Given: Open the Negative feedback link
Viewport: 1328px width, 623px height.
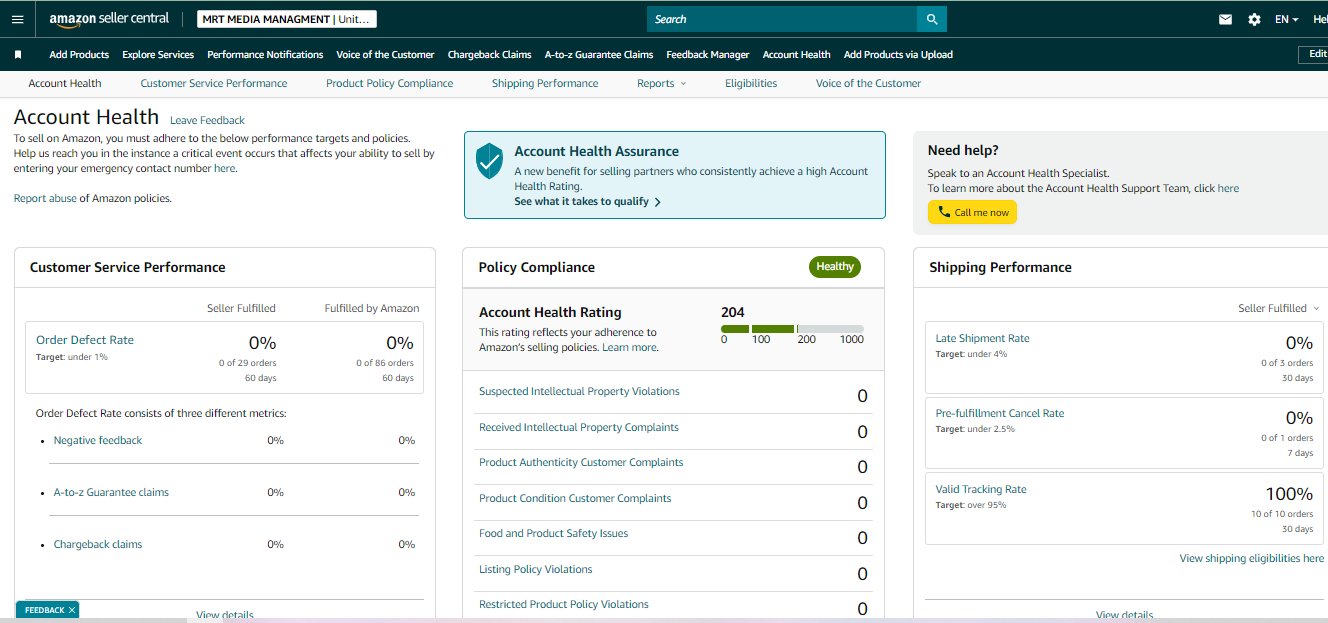Looking at the screenshot, I should tap(98, 440).
